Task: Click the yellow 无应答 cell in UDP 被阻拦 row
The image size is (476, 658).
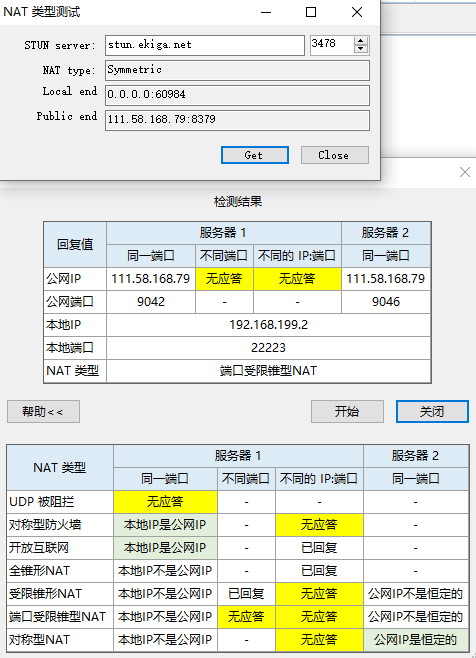Action: click(165, 502)
